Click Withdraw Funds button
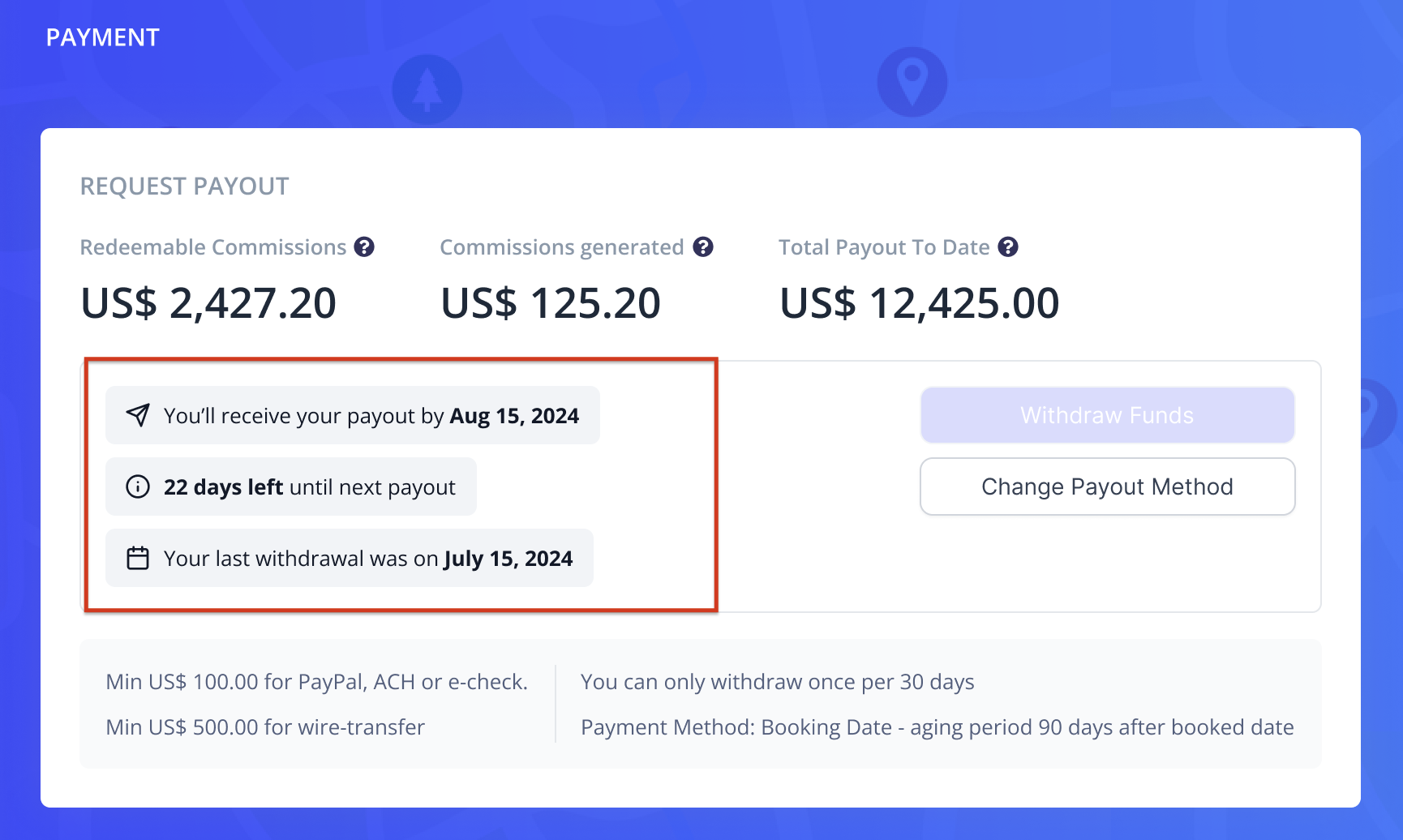The image size is (1403, 840). pyautogui.click(x=1107, y=415)
